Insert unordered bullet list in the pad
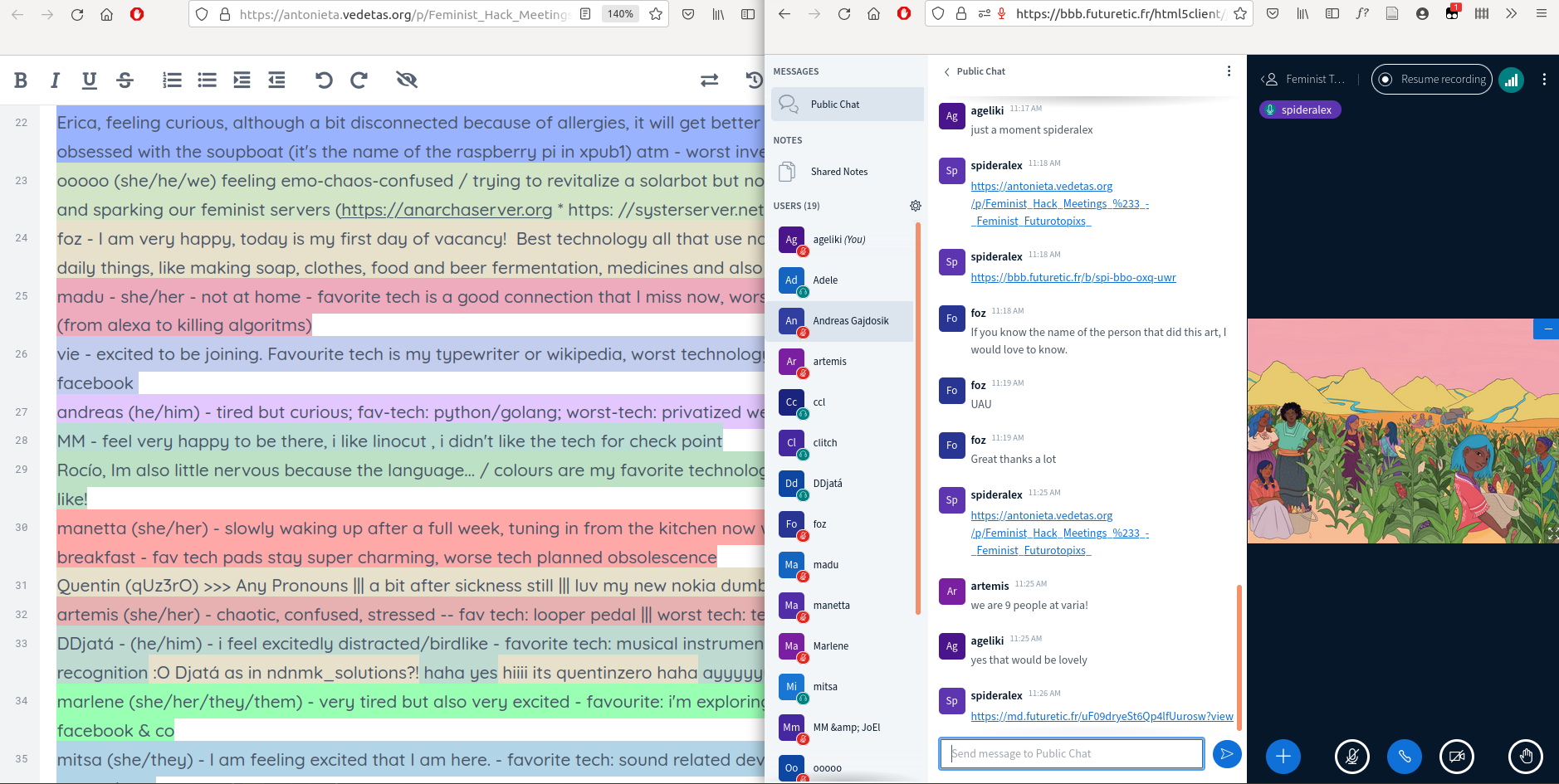 point(207,80)
